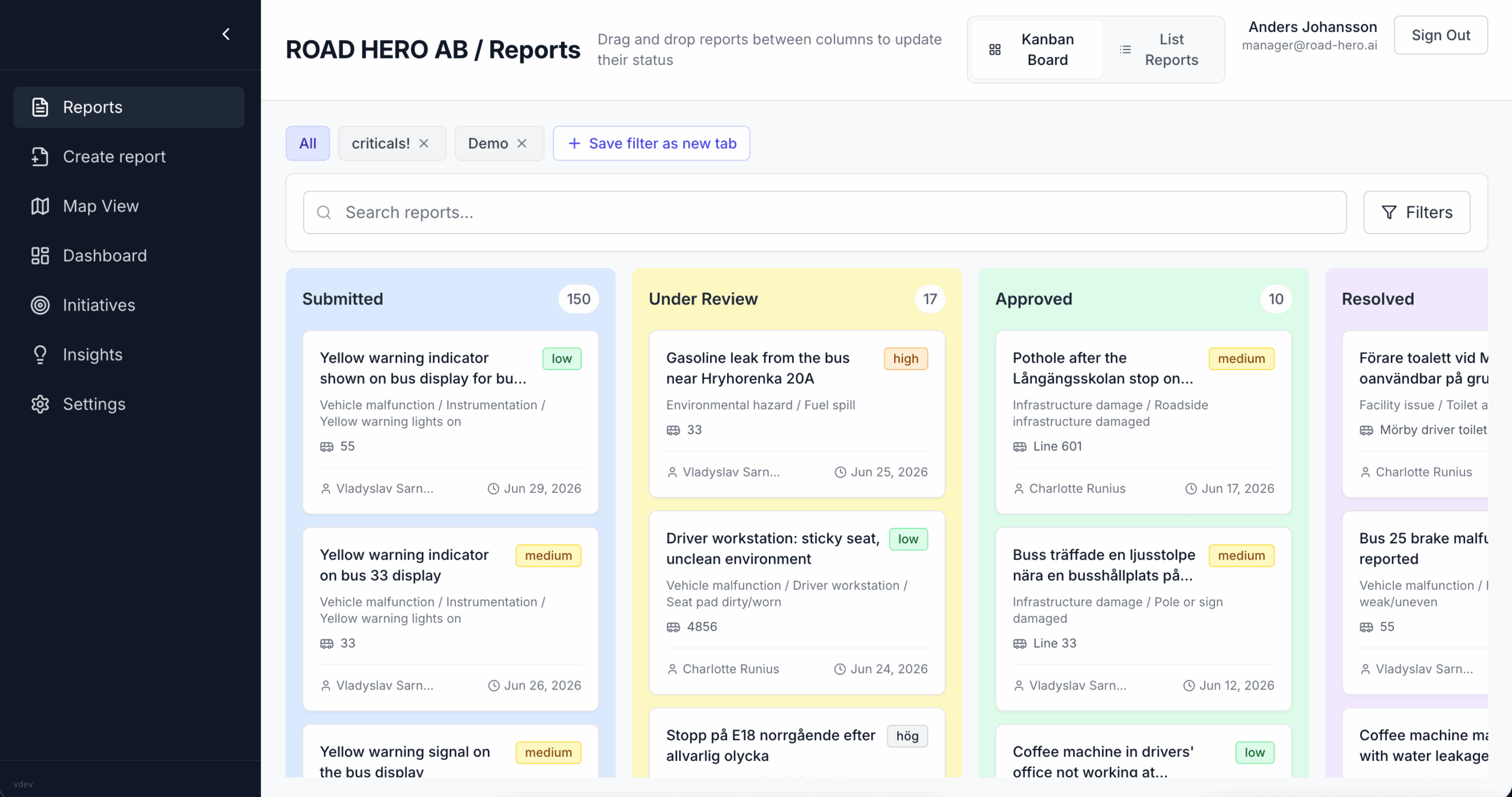Switch to List Reports view

(1161, 50)
